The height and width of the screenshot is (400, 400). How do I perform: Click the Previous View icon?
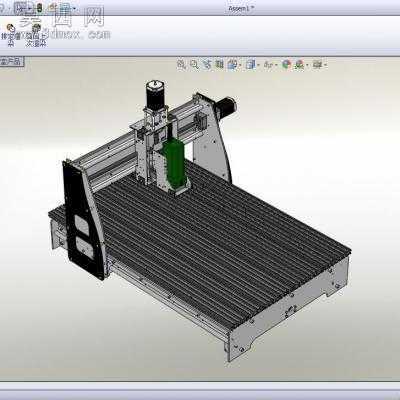207,64
